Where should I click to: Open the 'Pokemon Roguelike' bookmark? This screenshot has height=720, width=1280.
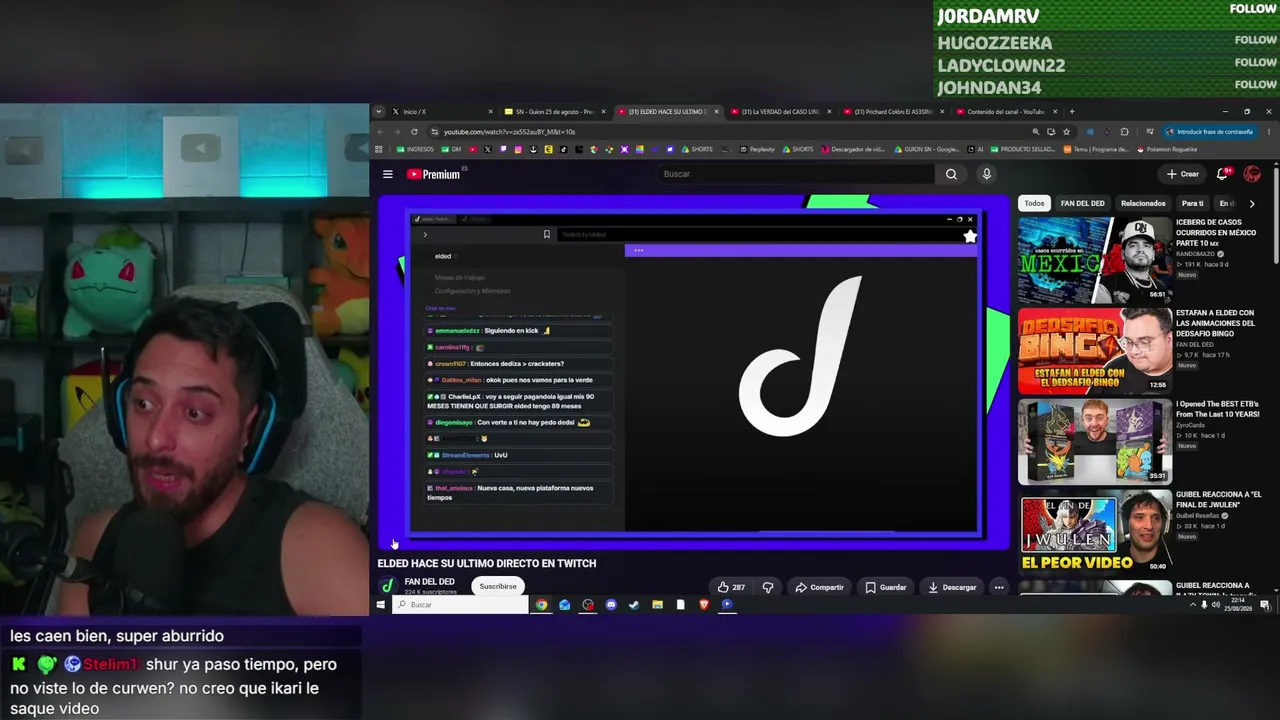click(1167, 149)
